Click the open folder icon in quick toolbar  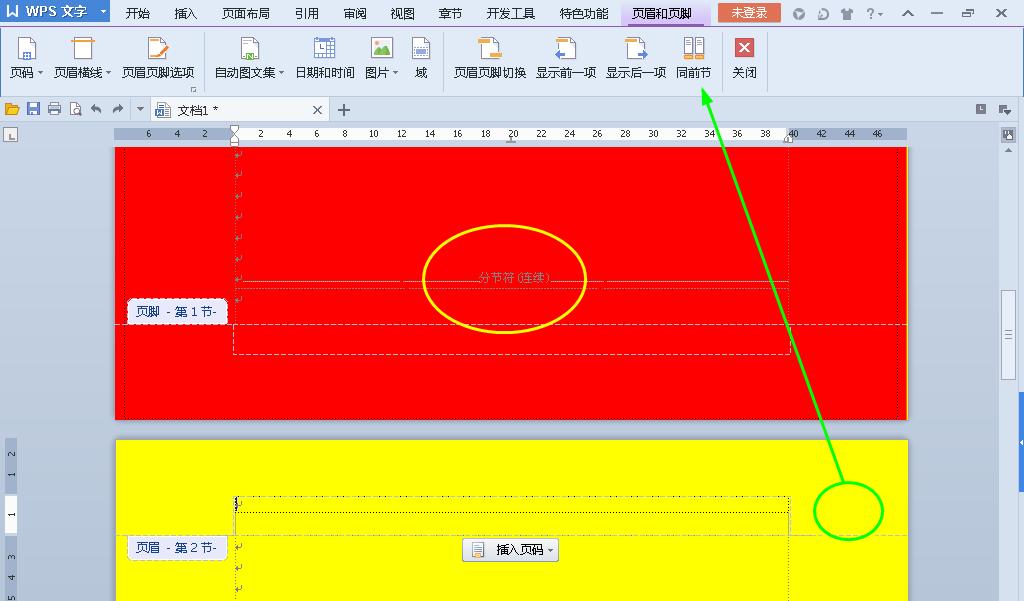point(12,109)
